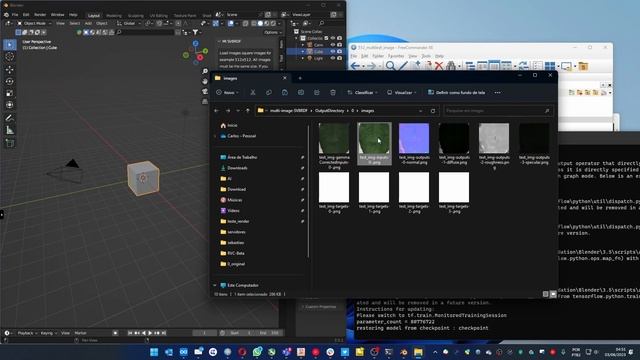The height and width of the screenshot is (360, 640).
Task: Open Blender's File menu
Action: coord(15,14)
